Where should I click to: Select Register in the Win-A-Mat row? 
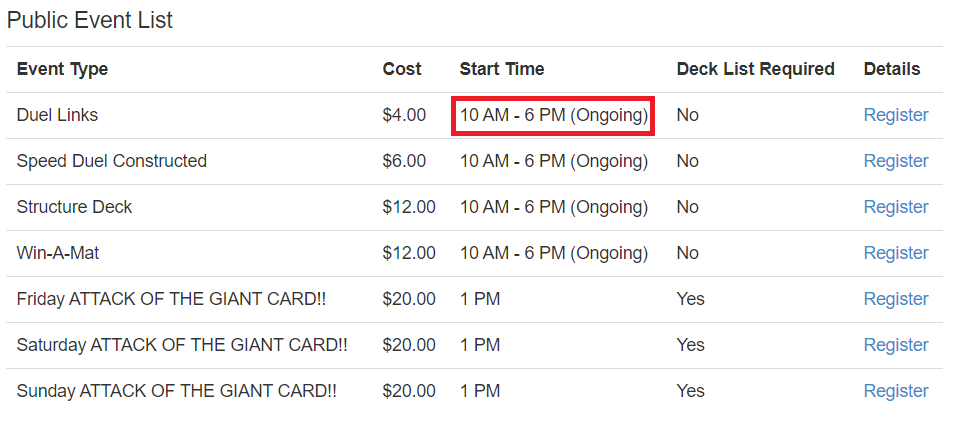click(896, 253)
